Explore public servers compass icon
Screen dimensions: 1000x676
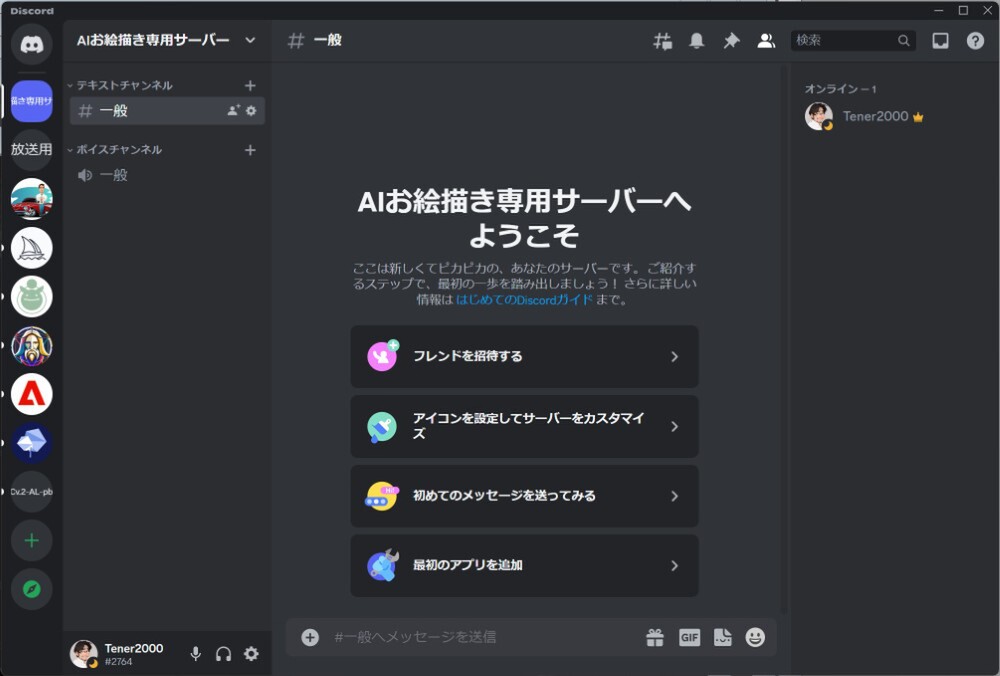click(x=31, y=589)
